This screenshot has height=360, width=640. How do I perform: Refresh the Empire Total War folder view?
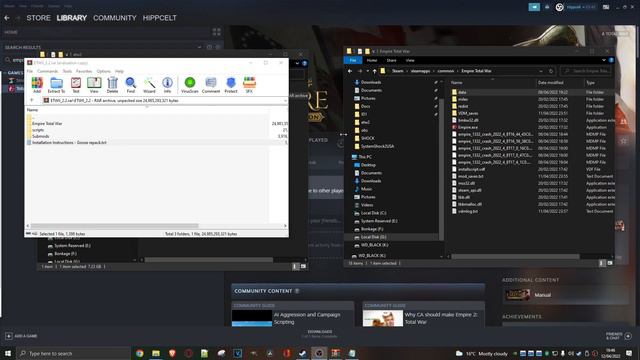pos(551,71)
